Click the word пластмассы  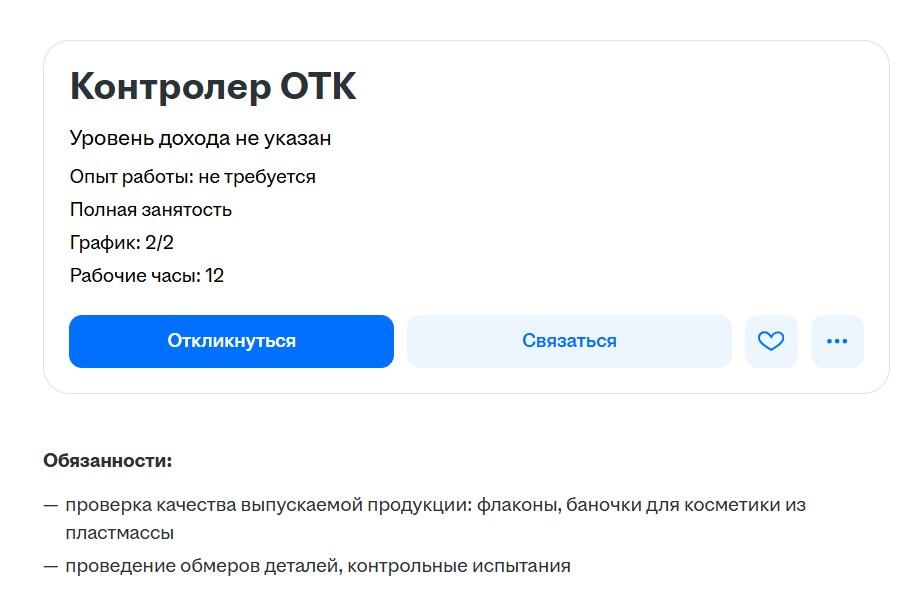point(120,533)
